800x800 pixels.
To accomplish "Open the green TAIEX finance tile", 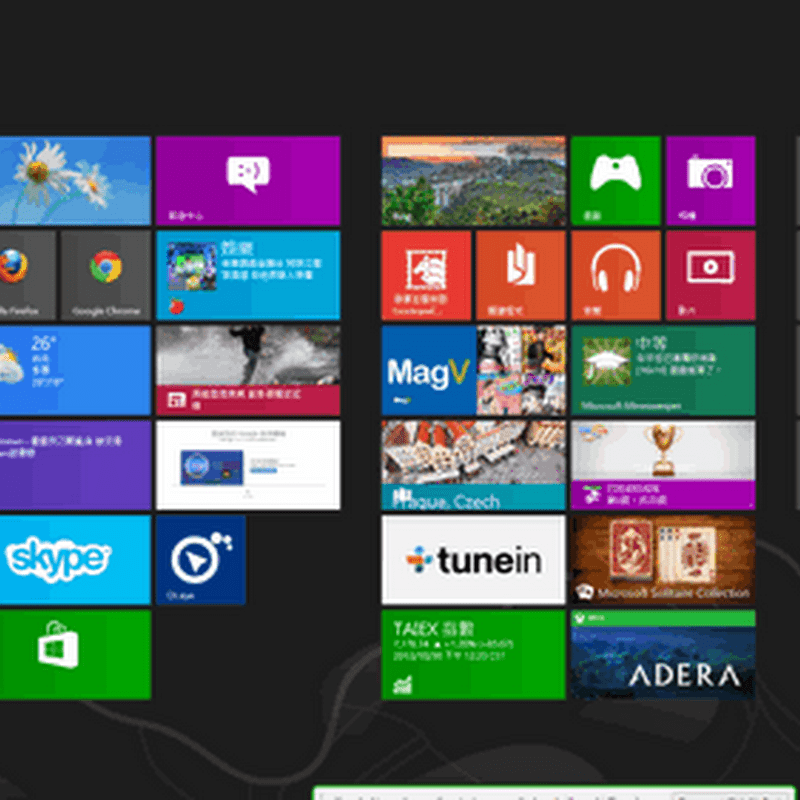I will (473, 655).
